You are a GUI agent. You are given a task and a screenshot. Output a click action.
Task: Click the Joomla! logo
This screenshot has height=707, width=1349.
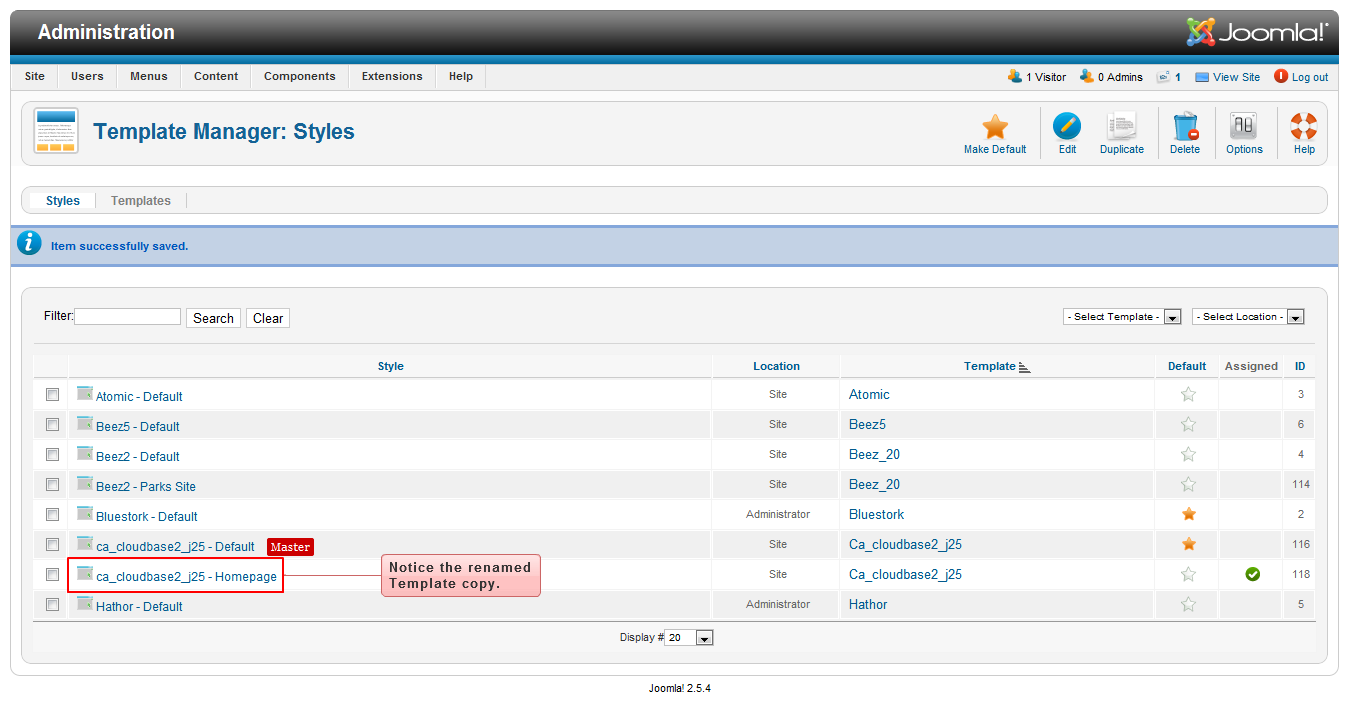1257,32
